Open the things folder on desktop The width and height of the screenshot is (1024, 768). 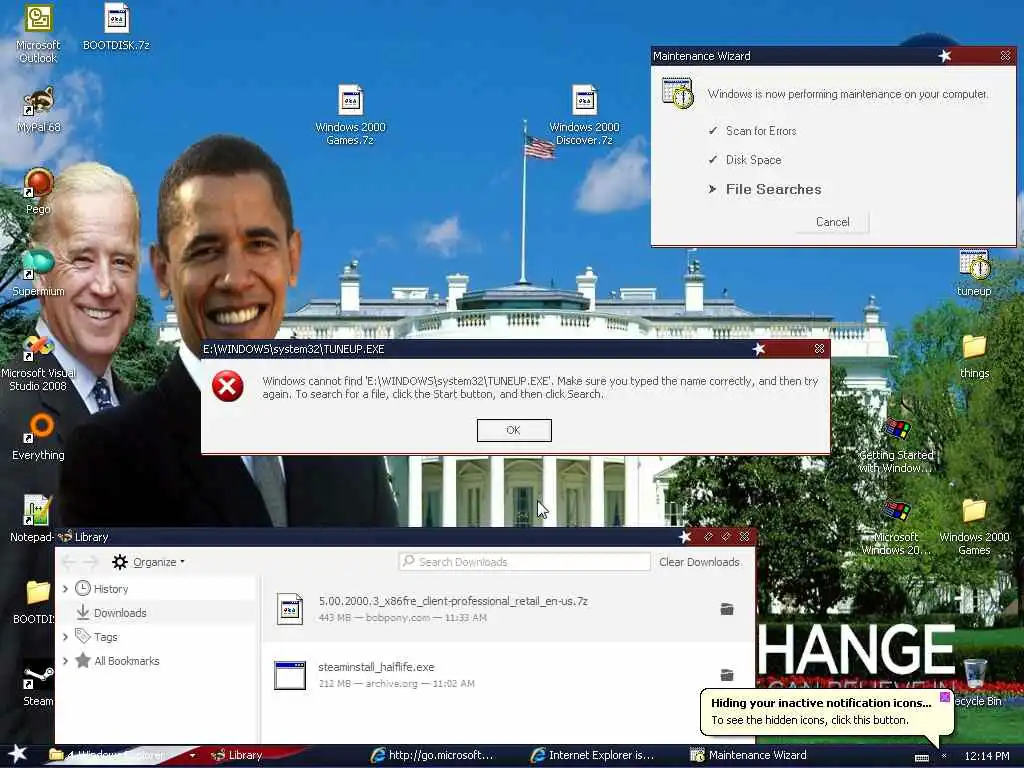click(x=974, y=356)
